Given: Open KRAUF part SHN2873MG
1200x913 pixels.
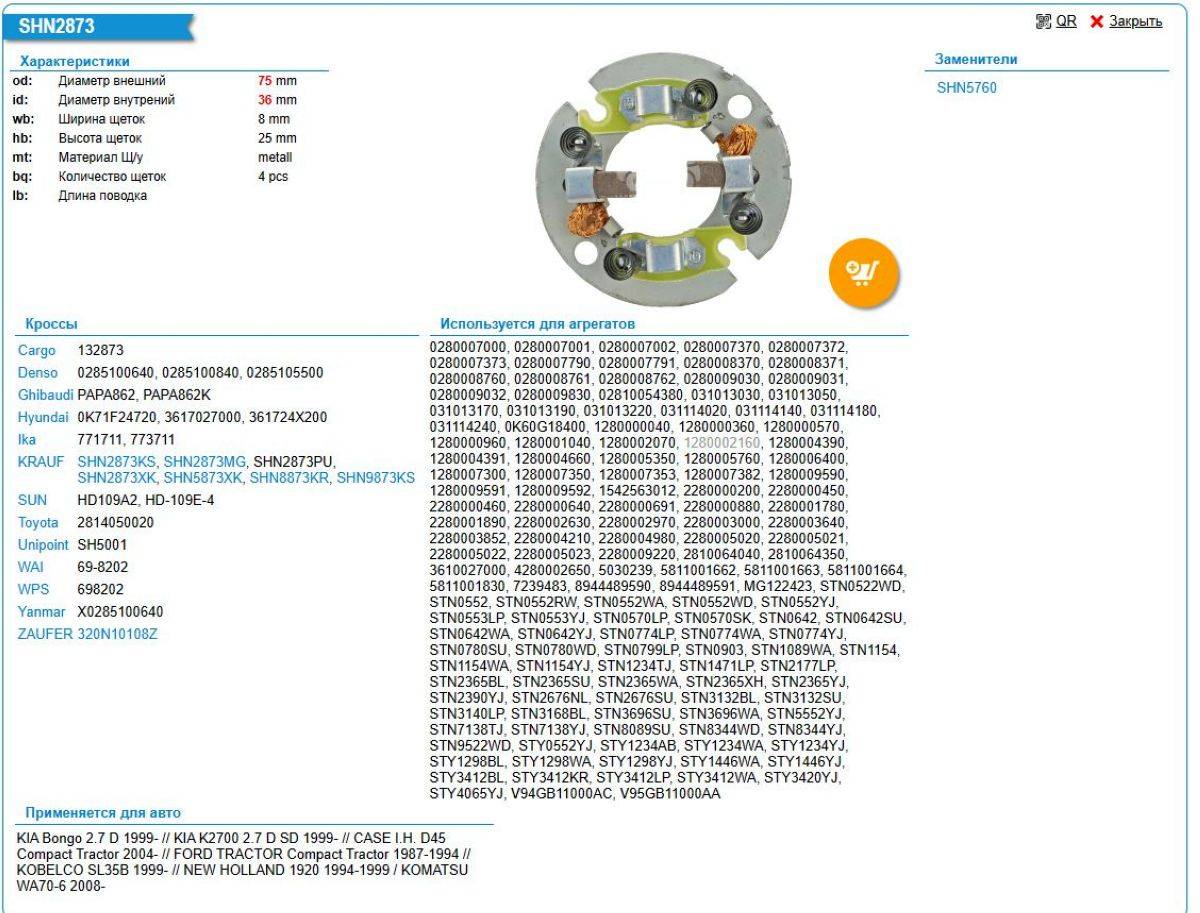Looking at the screenshot, I should pos(204,461).
